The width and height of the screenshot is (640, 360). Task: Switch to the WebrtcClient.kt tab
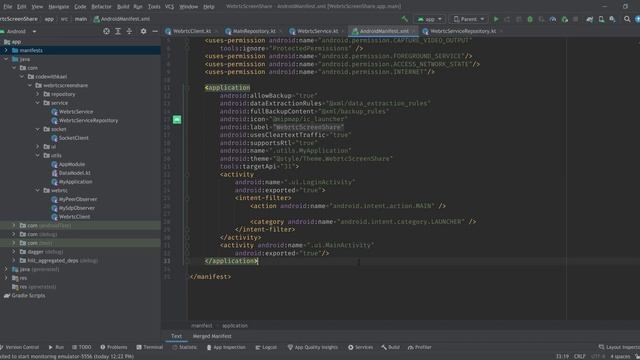coord(192,31)
